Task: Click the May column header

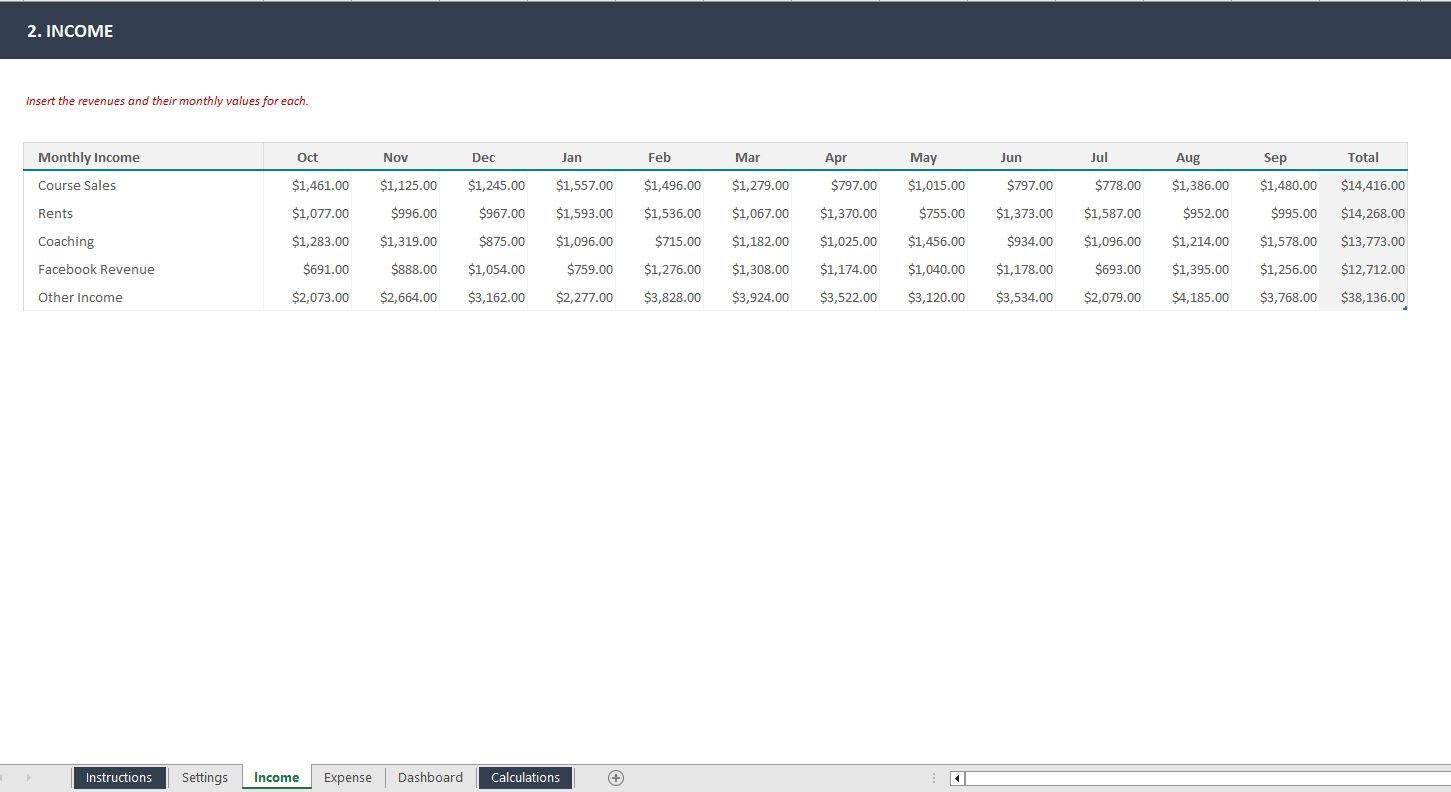Action: 924,157
